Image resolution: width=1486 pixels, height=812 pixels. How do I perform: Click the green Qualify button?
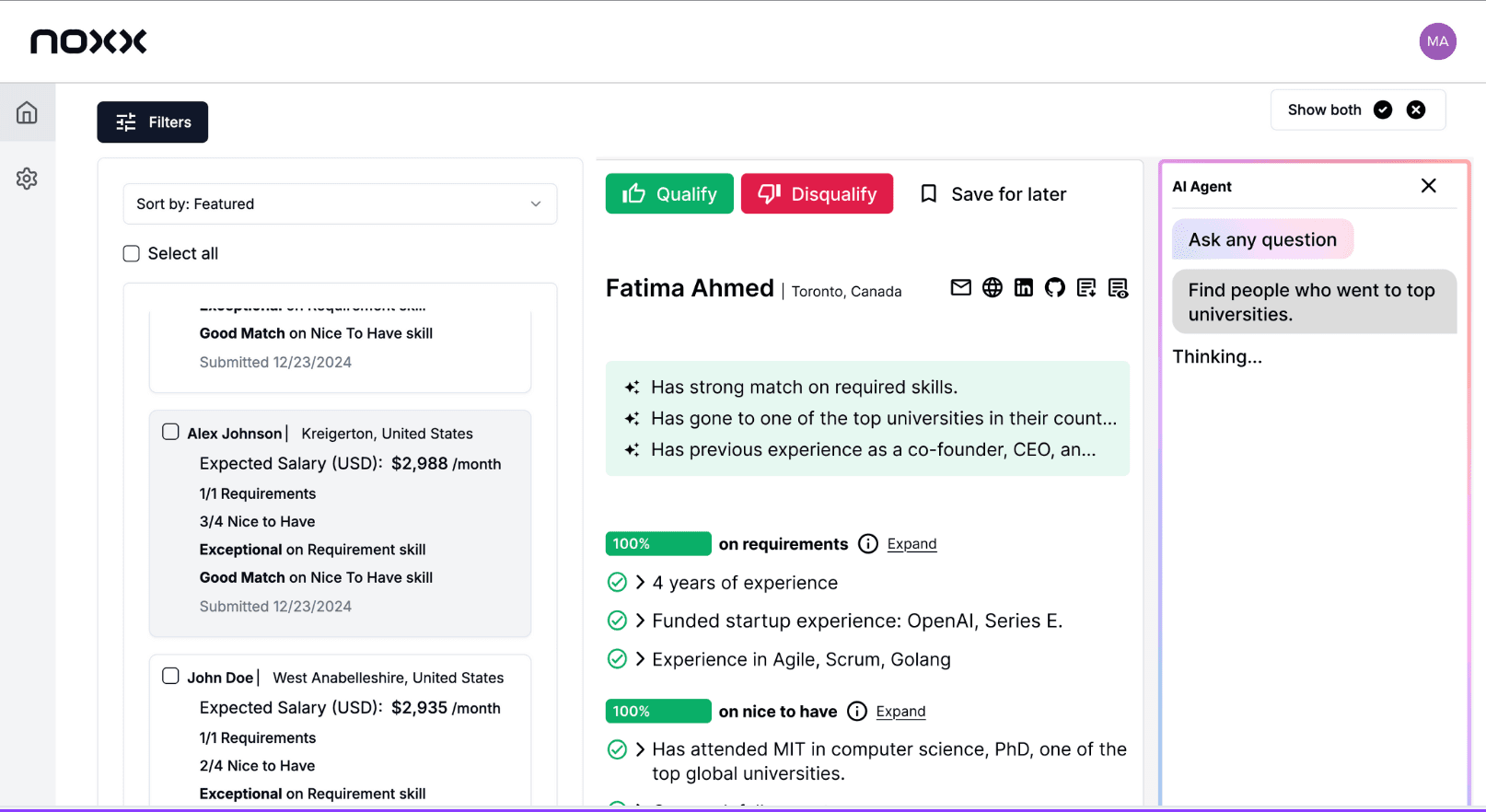(669, 193)
